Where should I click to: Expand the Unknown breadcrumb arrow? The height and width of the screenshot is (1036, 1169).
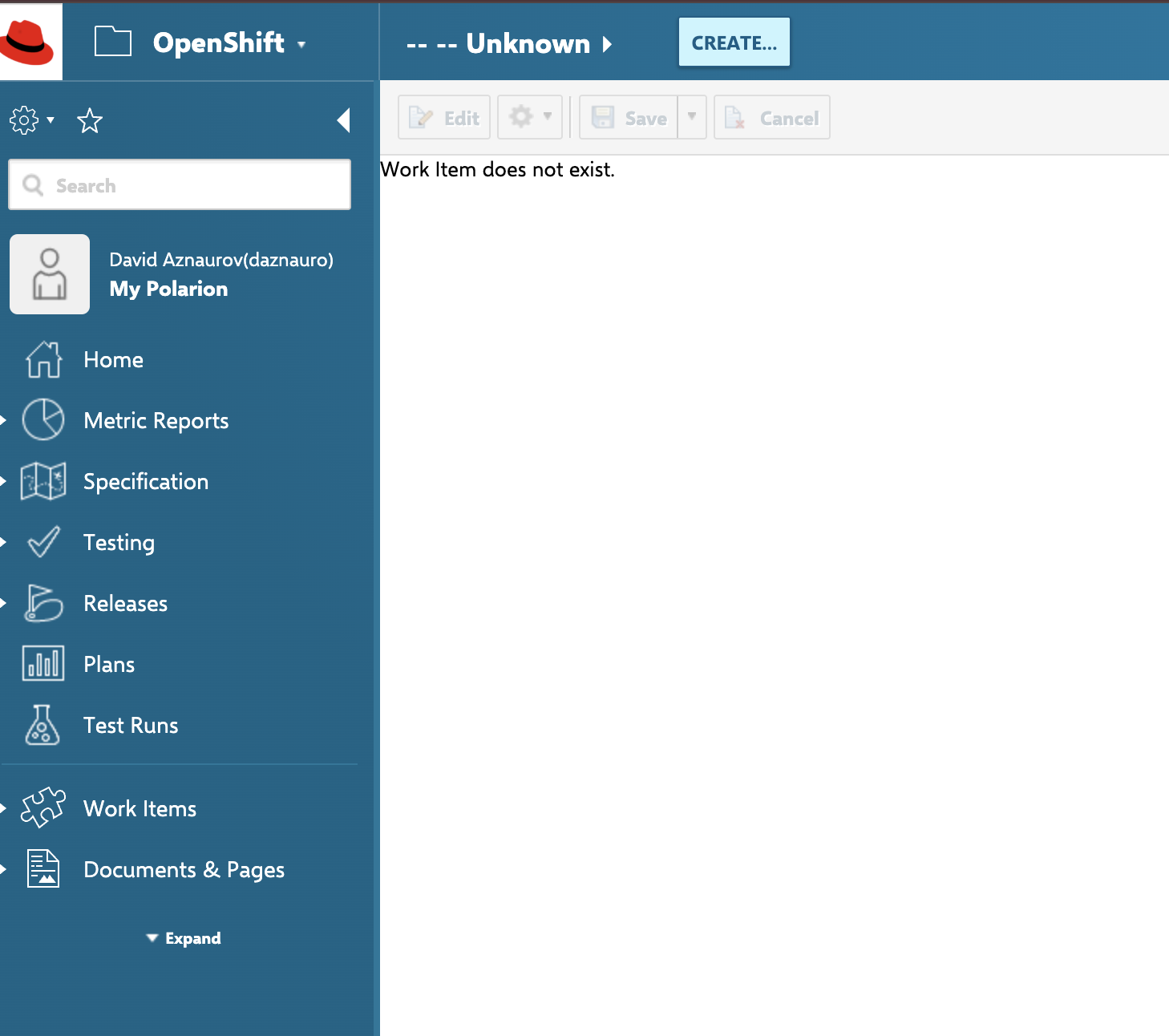pos(607,44)
